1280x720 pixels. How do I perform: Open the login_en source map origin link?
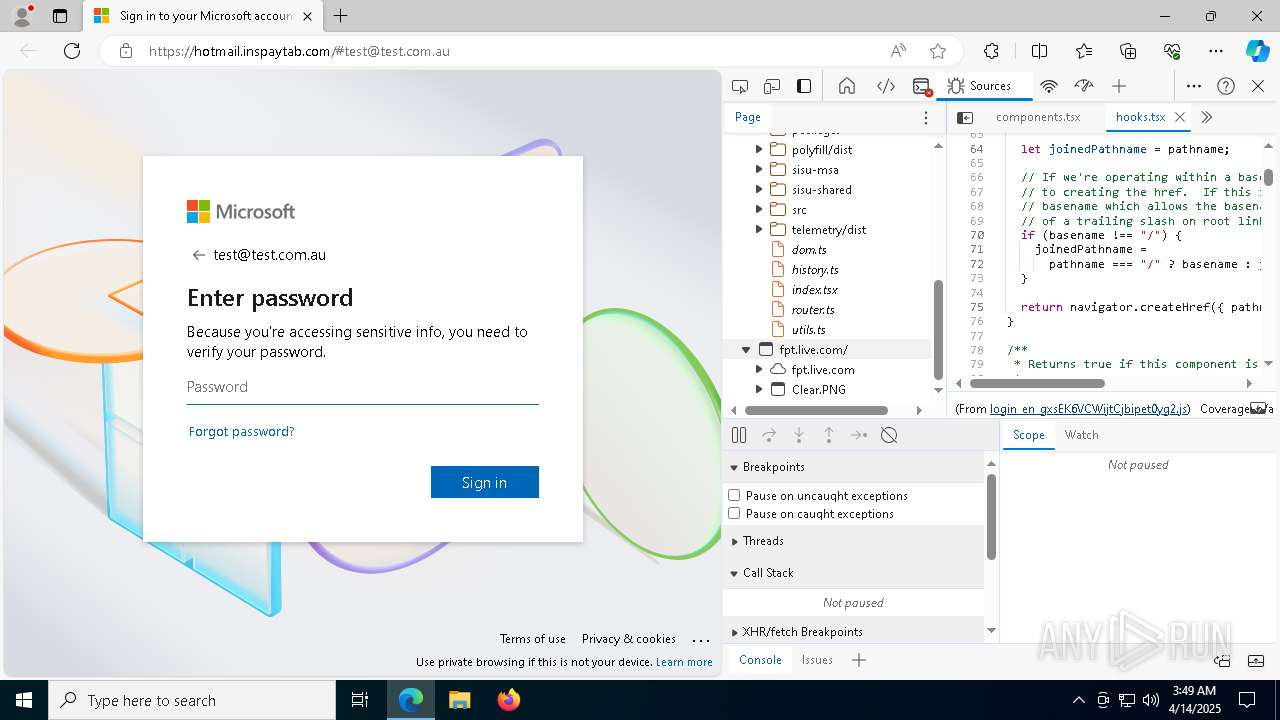[1089, 409]
